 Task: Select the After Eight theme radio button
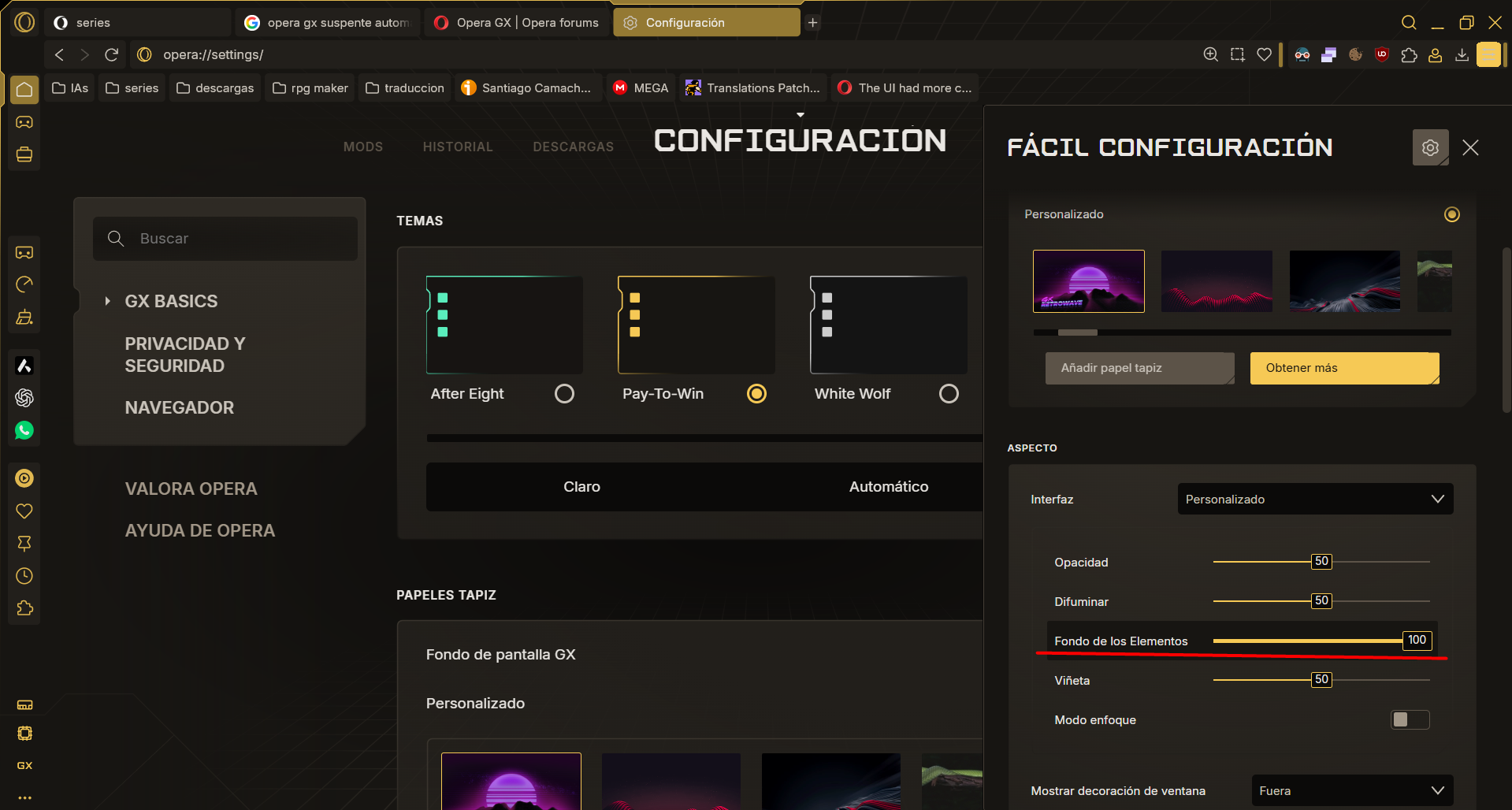(564, 394)
